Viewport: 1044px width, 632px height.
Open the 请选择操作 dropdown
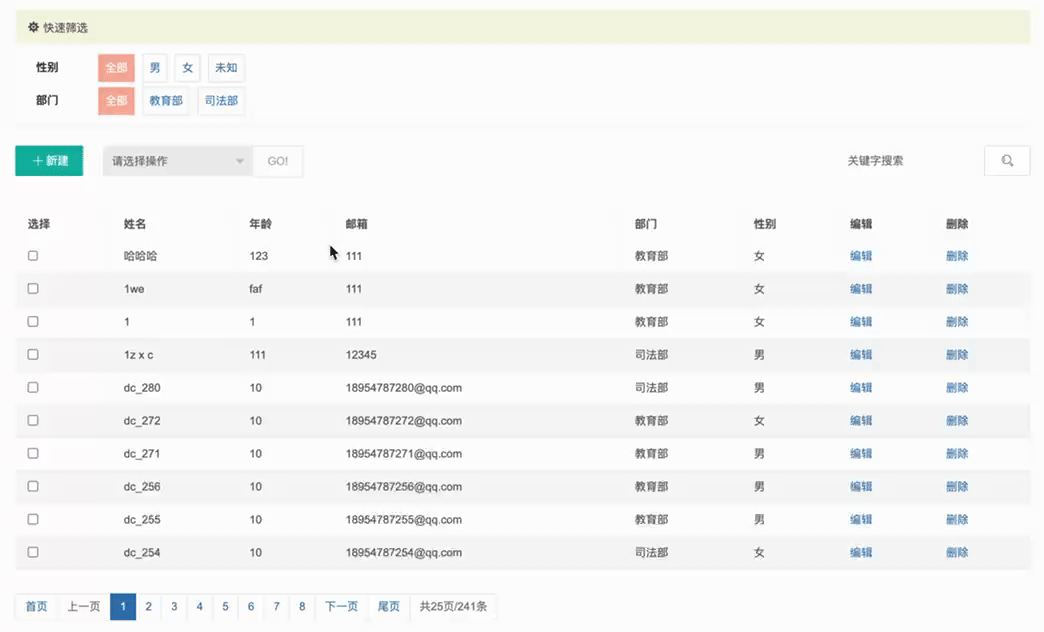tap(178, 161)
